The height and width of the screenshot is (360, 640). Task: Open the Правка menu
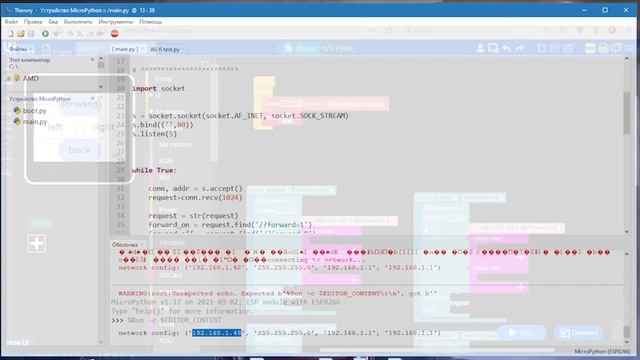pyautogui.click(x=33, y=22)
